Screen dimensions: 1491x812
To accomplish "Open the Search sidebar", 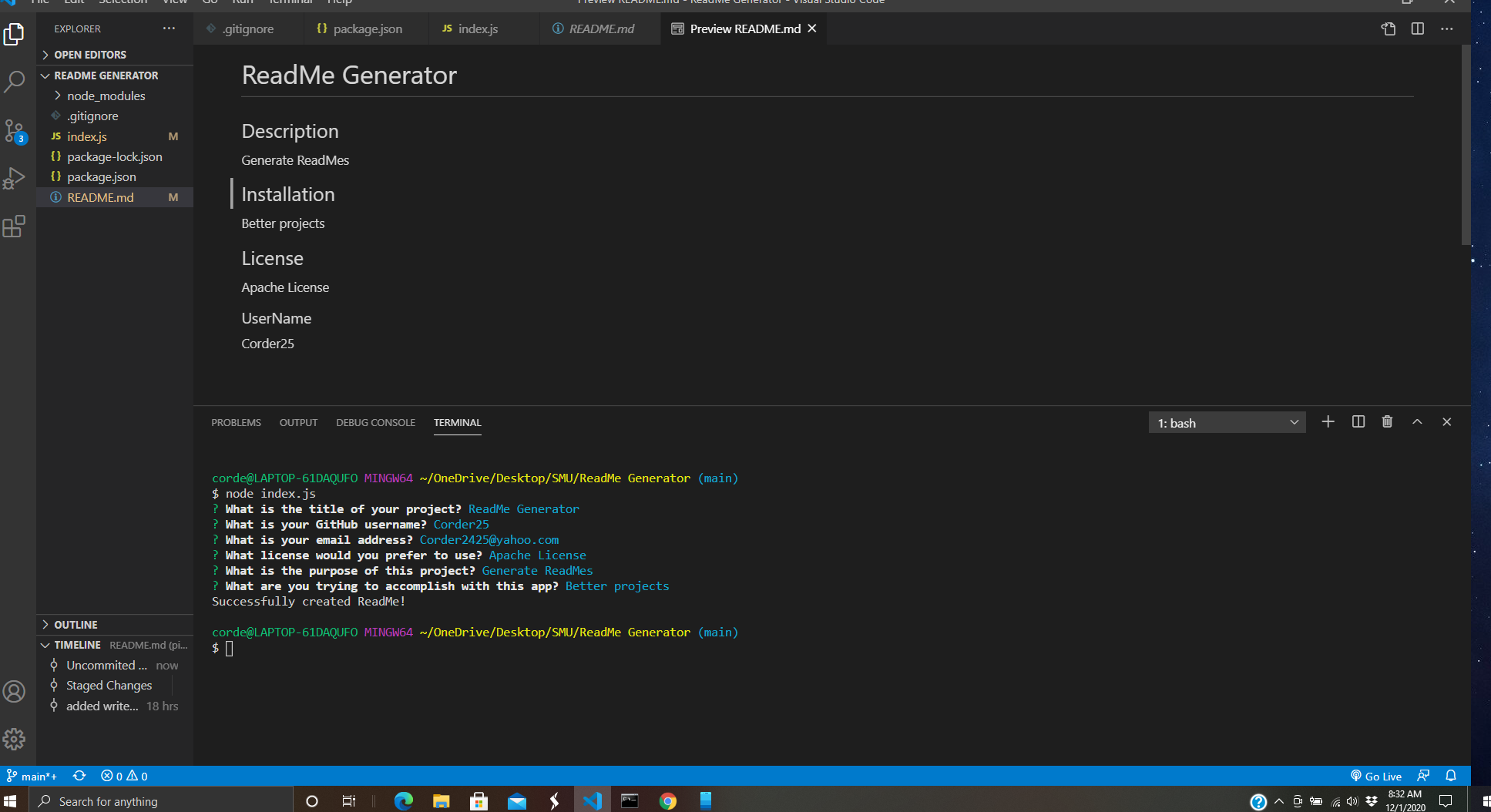I will pos(15,81).
